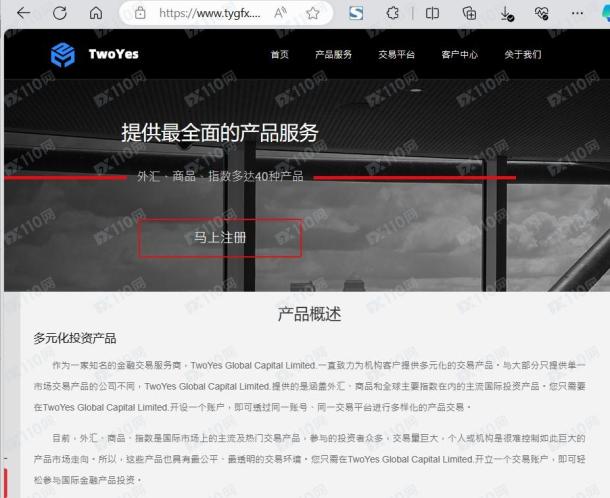
Task: Open browser essentials heart icon
Action: click(x=542, y=14)
